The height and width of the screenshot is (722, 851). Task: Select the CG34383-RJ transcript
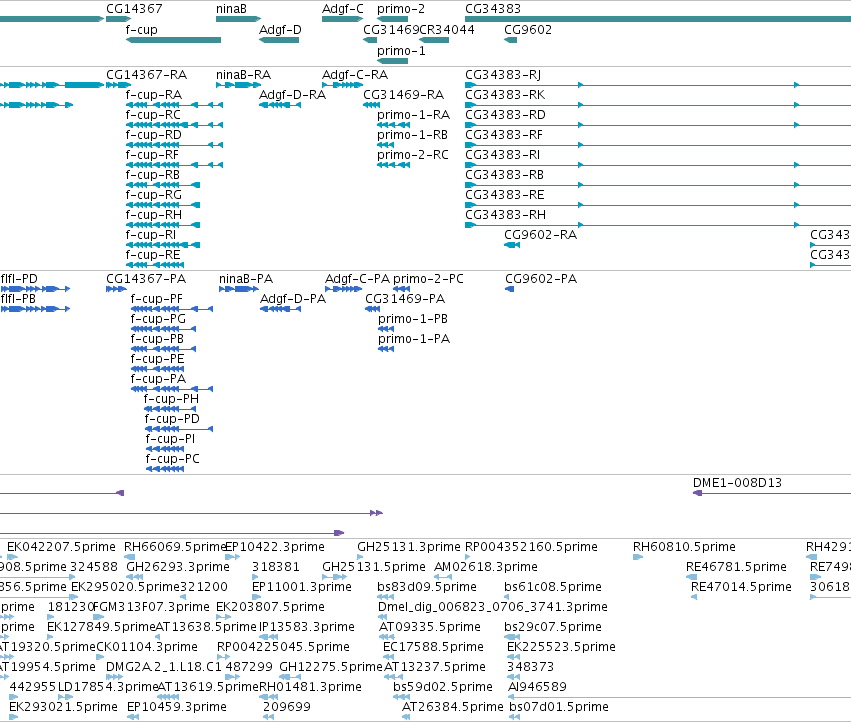[x=658, y=85]
